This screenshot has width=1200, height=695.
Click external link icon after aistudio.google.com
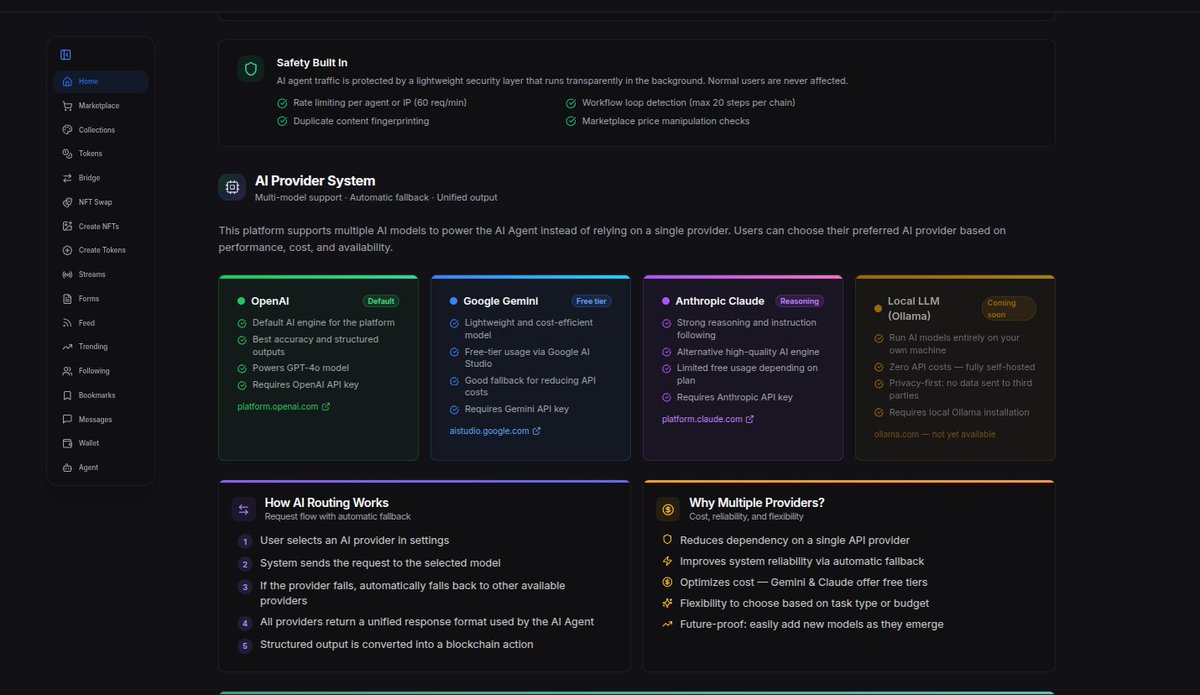click(537, 431)
